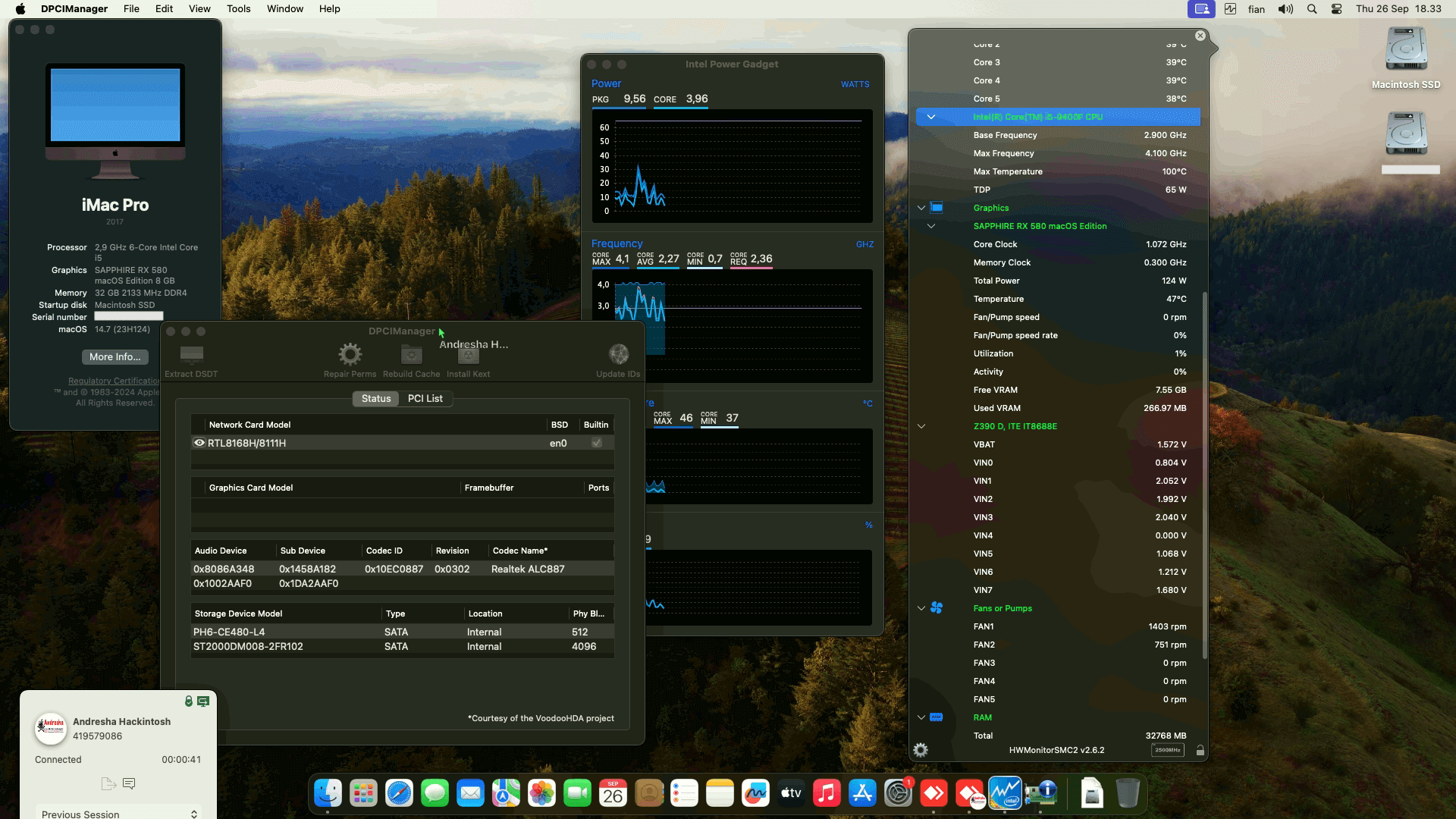Viewport: 1456px width, 819px height.
Task: Click the date and time in menu bar
Action: coord(1398,9)
